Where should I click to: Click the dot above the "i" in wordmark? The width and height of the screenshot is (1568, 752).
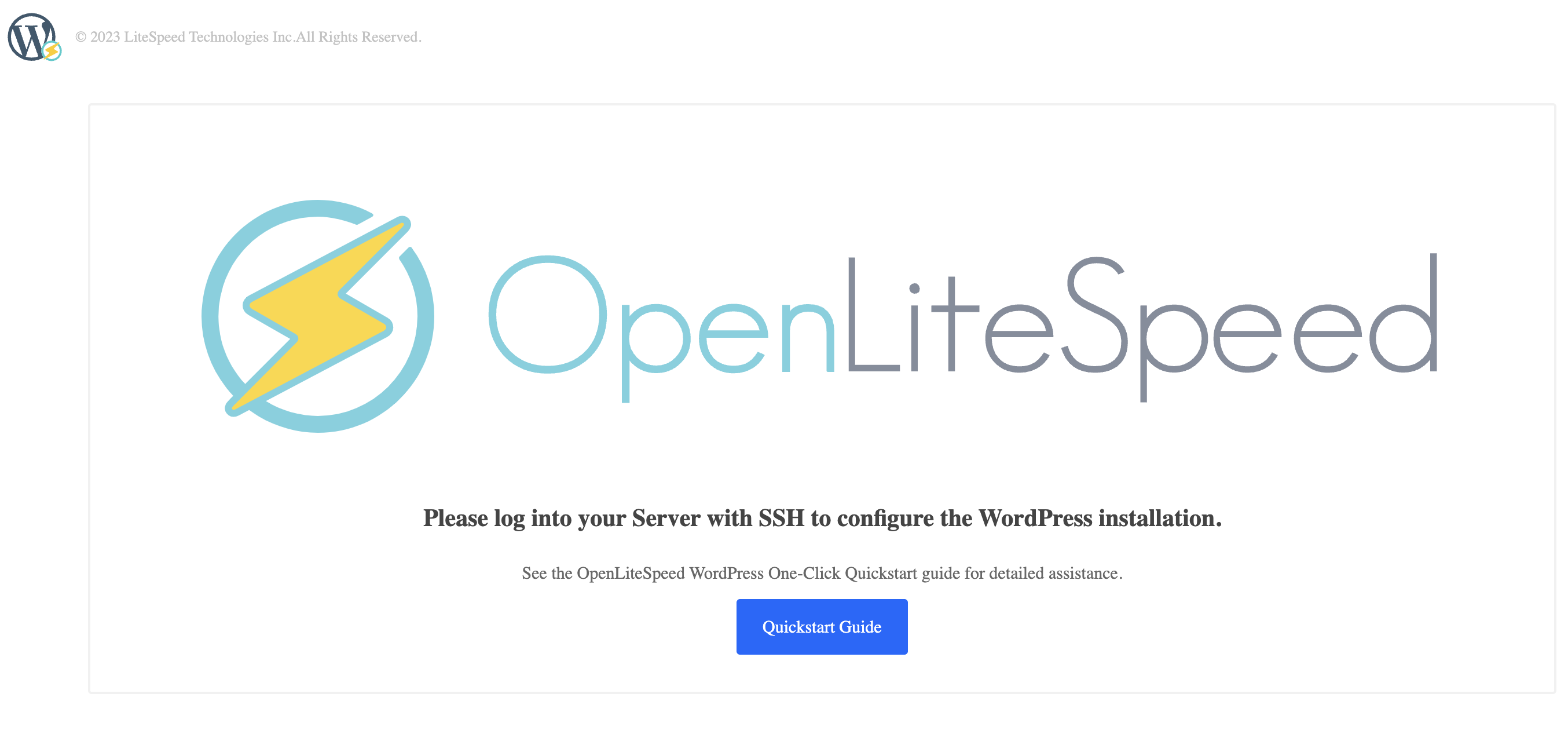click(914, 288)
